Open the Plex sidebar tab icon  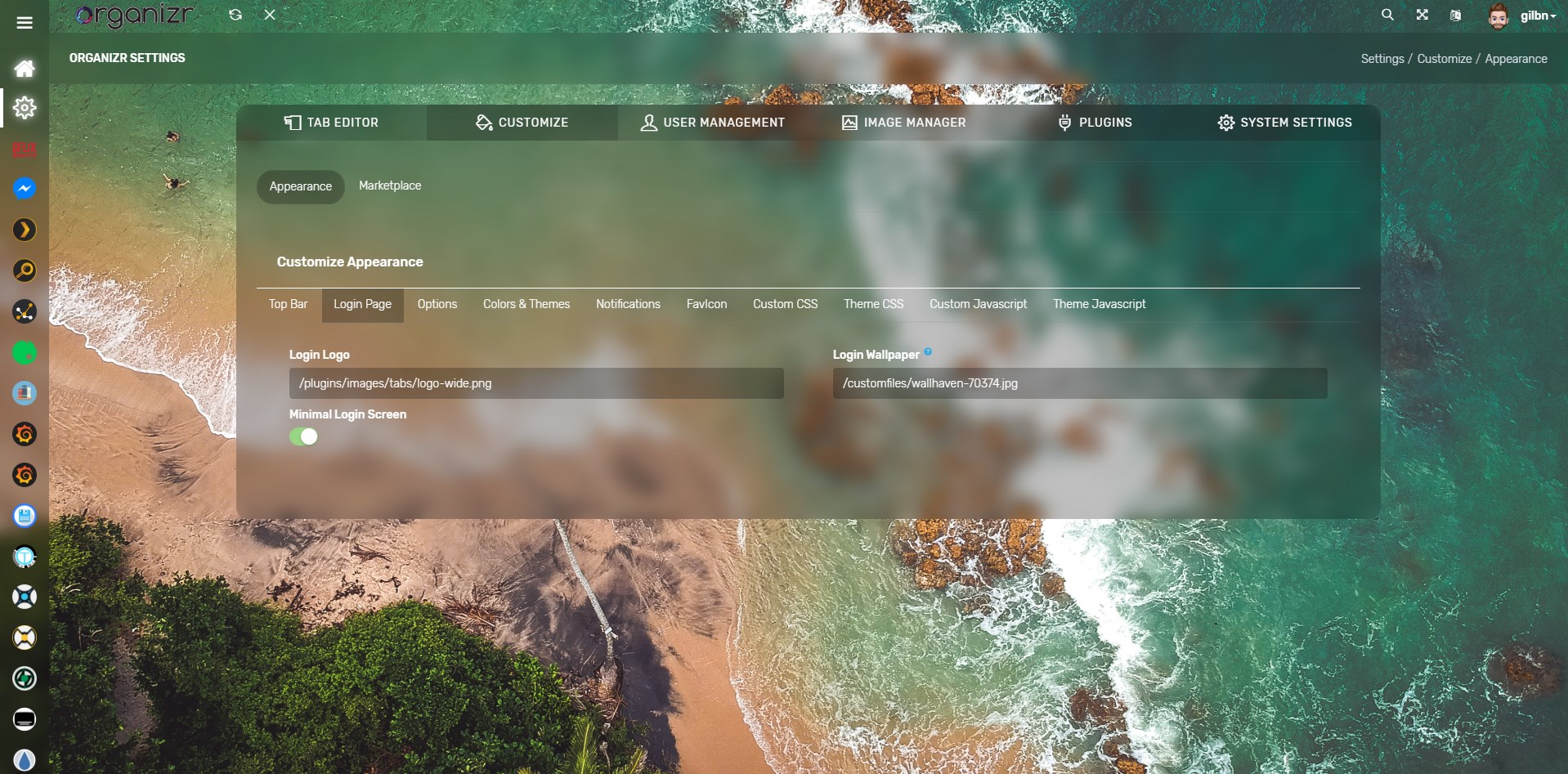pos(25,230)
